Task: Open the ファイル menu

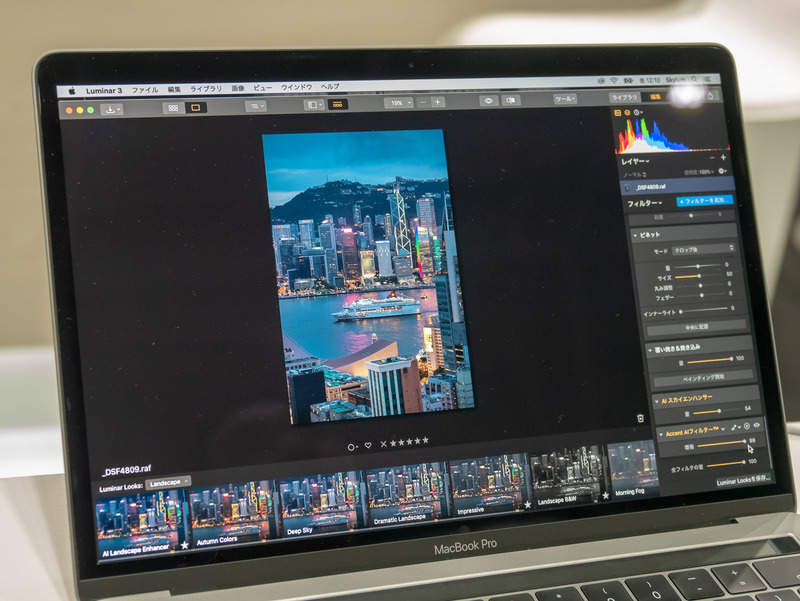Action: (x=145, y=89)
